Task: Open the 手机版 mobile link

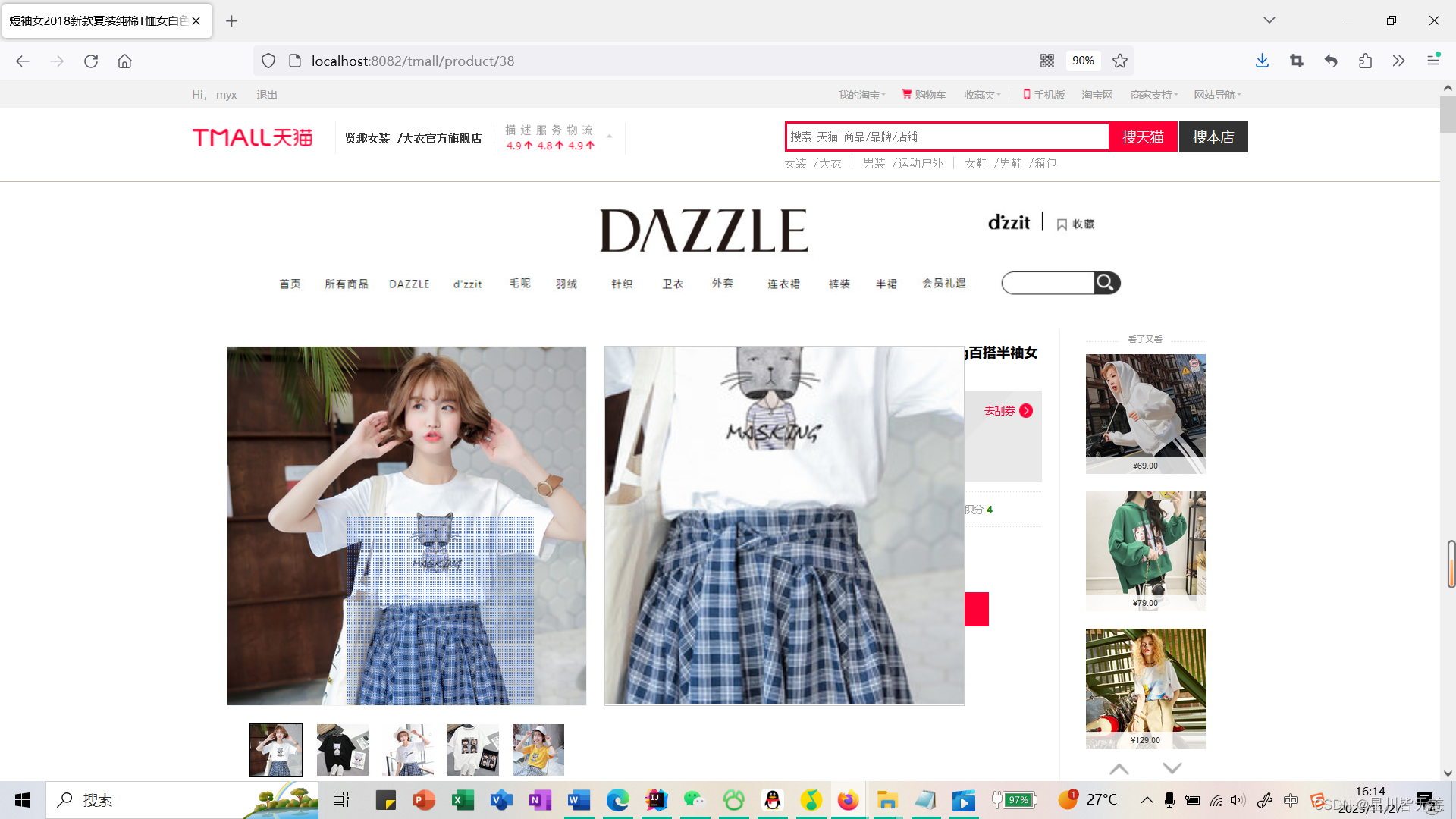Action: [x=1044, y=95]
